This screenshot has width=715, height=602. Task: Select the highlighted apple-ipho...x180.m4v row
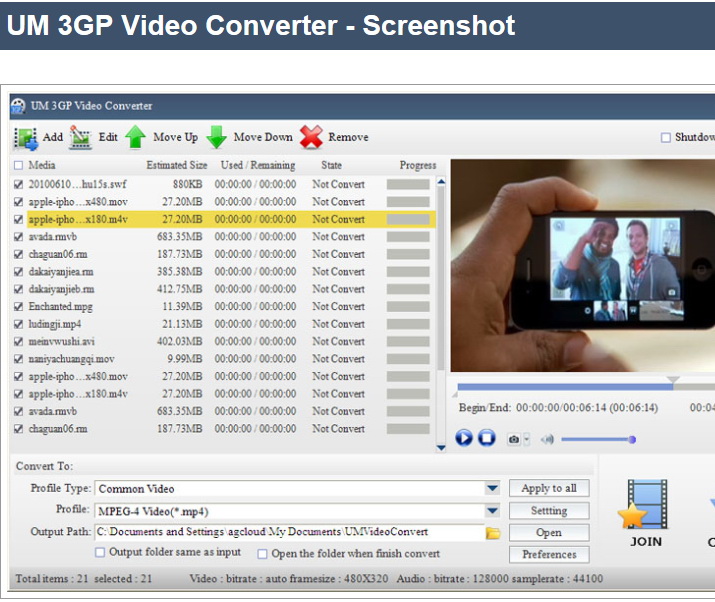click(x=231, y=219)
